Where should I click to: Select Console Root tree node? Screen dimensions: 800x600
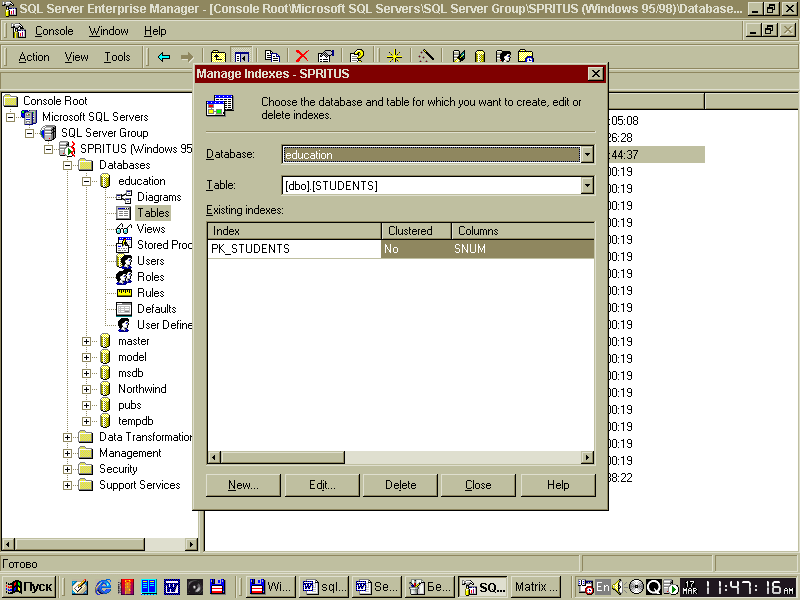55,101
